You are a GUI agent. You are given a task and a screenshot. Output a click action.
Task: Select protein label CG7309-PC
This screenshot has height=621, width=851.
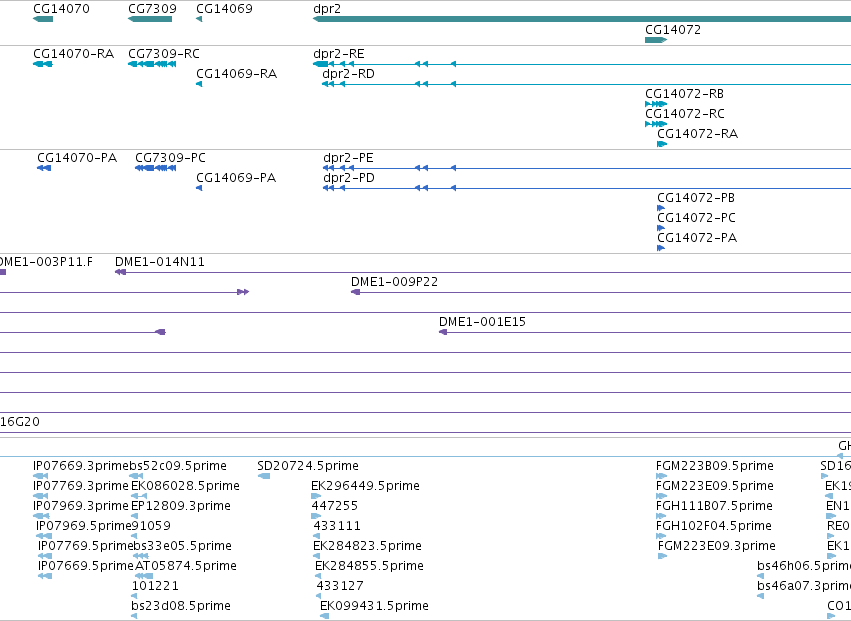click(x=170, y=158)
